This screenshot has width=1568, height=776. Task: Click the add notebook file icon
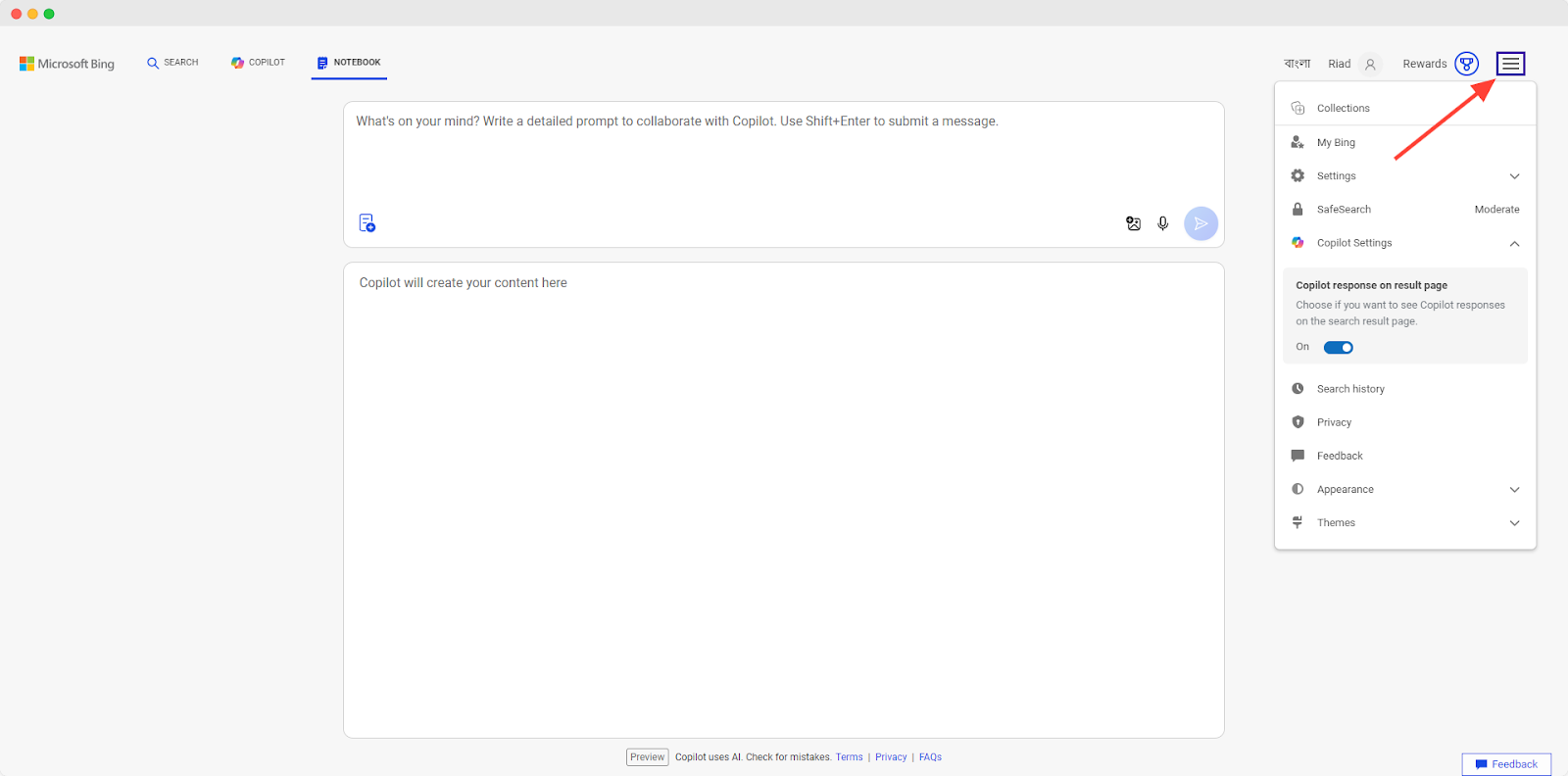(367, 223)
